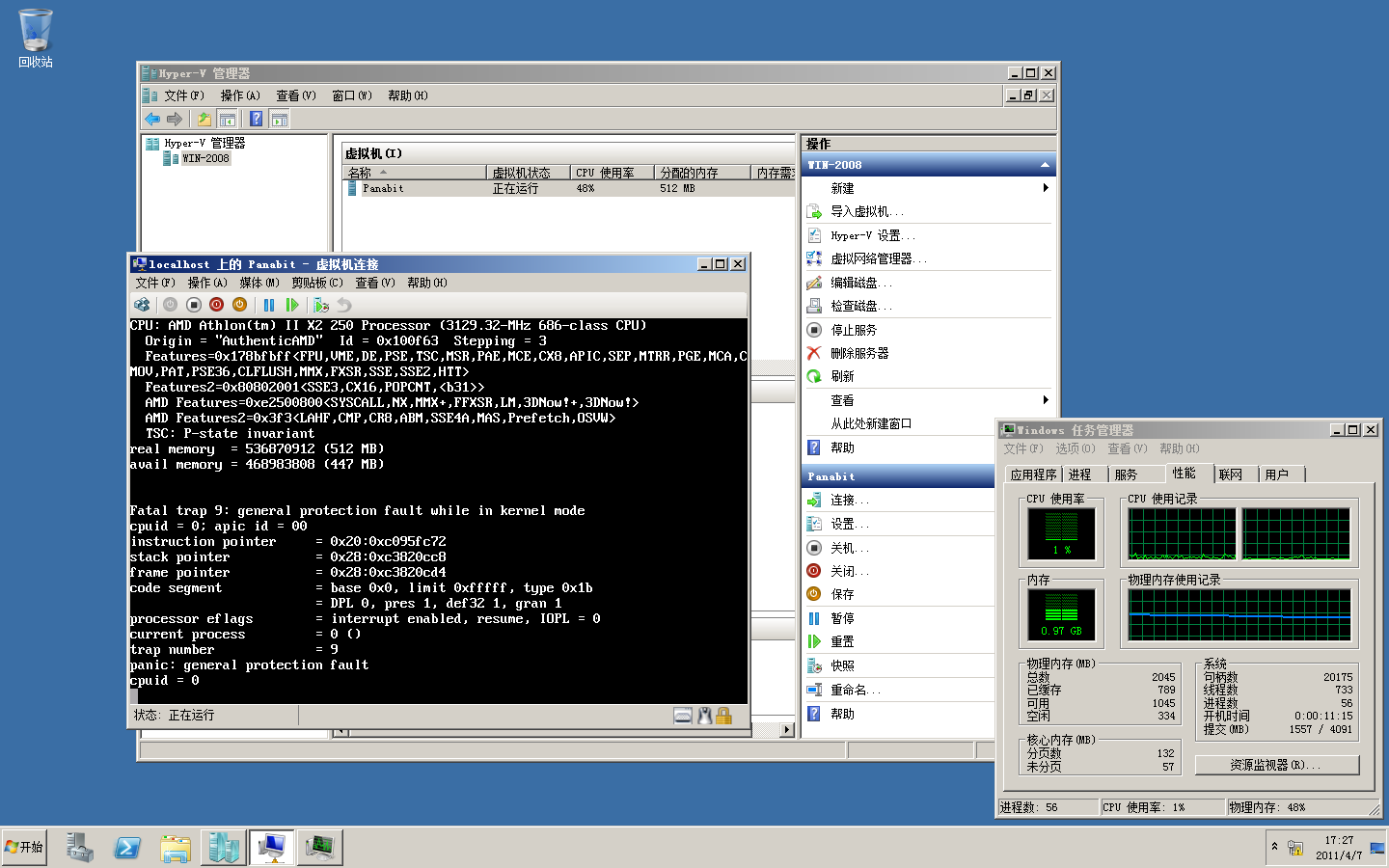Click horizontal scrollbar right arrow in VM list
The height and width of the screenshot is (868, 1389).
pyautogui.click(x=787, y=730)
